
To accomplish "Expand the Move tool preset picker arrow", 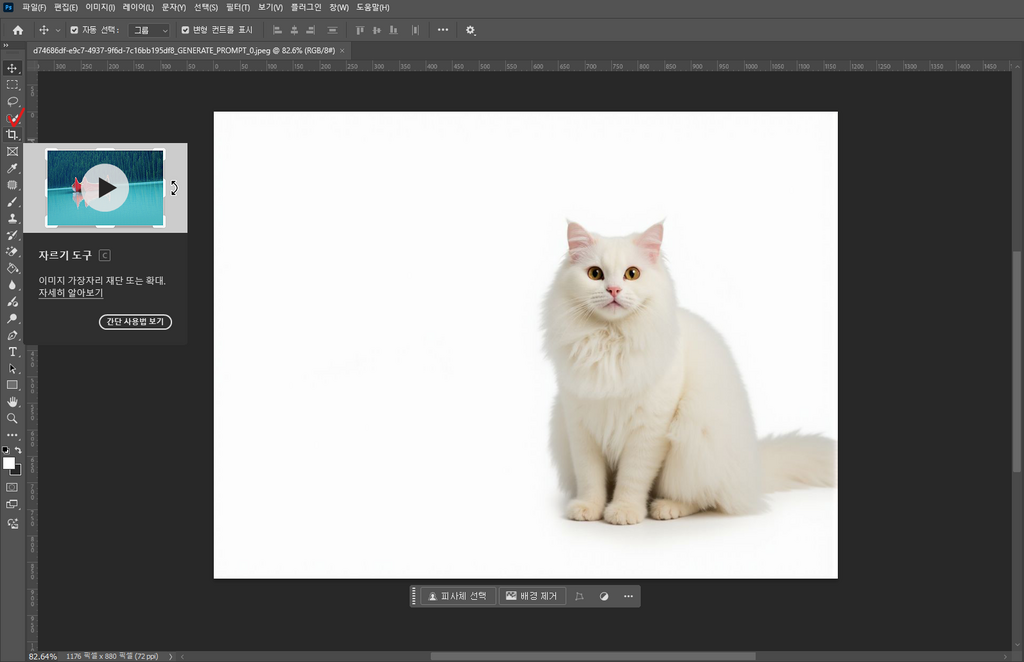I will pos(58,30).
